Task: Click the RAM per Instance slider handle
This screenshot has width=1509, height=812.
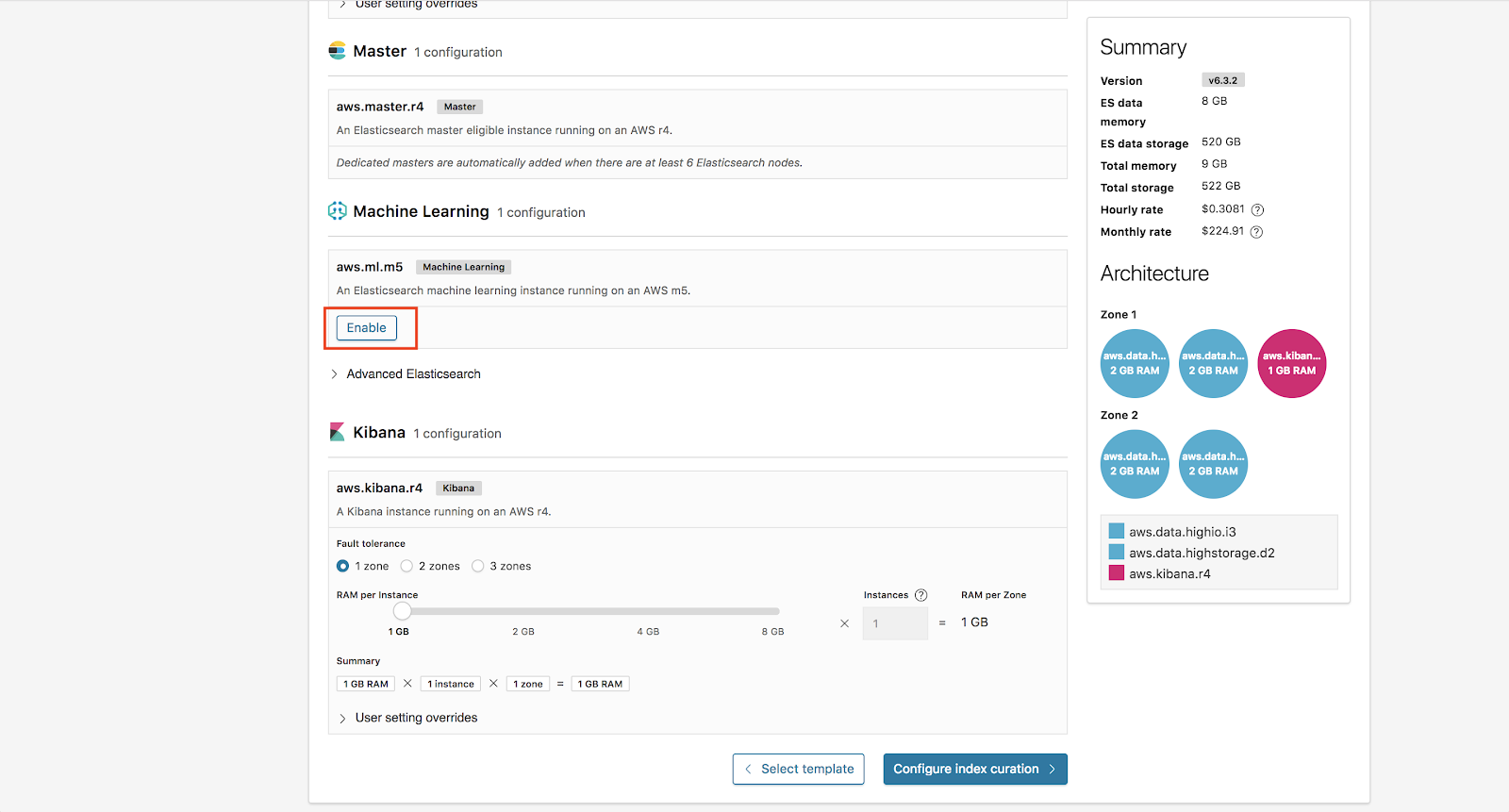Action: pos(403,611)
